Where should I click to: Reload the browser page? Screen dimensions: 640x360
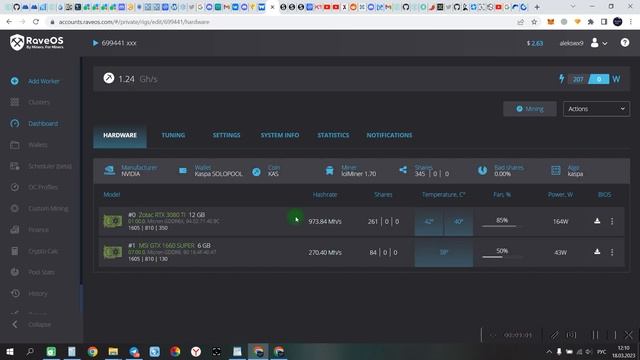click(x=36, y=22)
